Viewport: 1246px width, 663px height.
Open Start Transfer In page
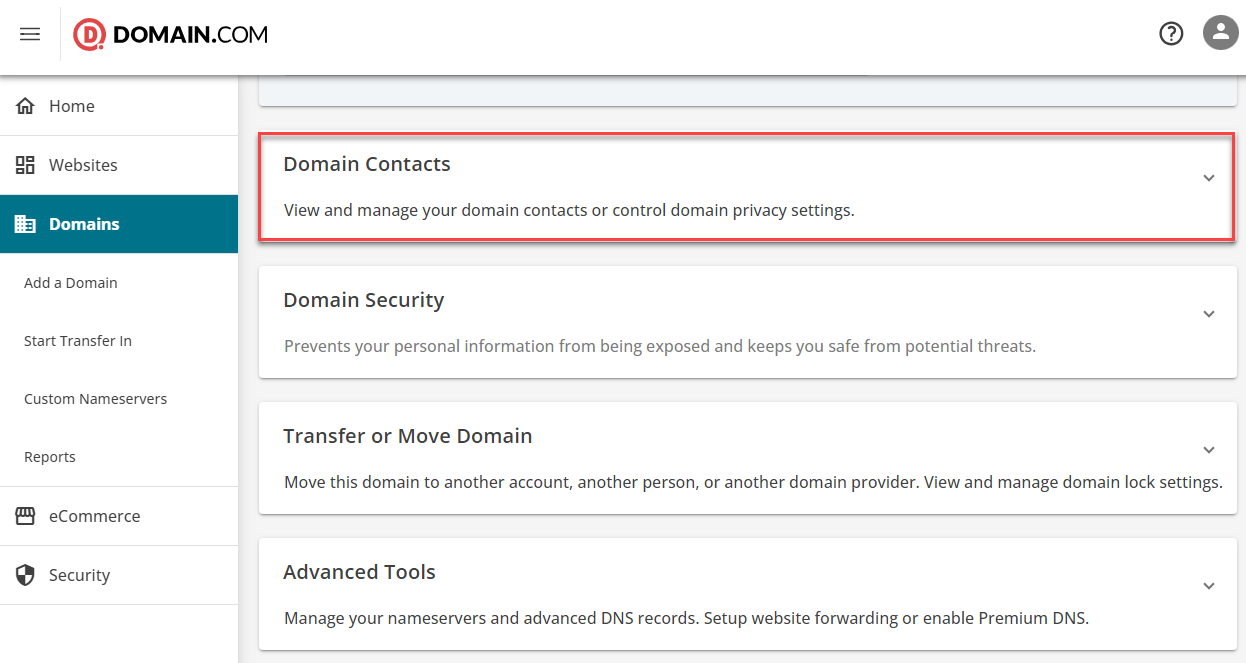(x=78, y=341)
